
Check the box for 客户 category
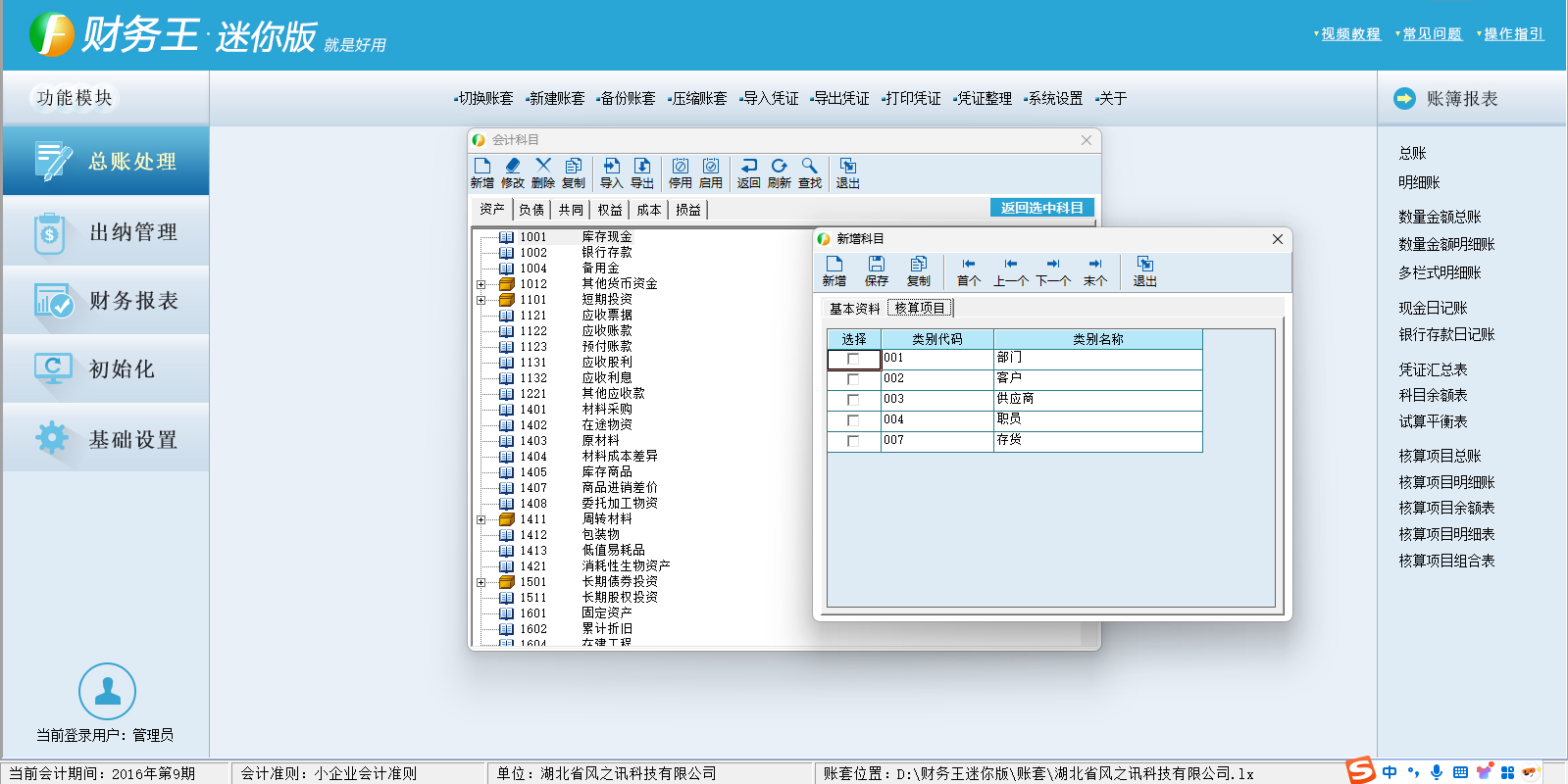pos(853,379)
